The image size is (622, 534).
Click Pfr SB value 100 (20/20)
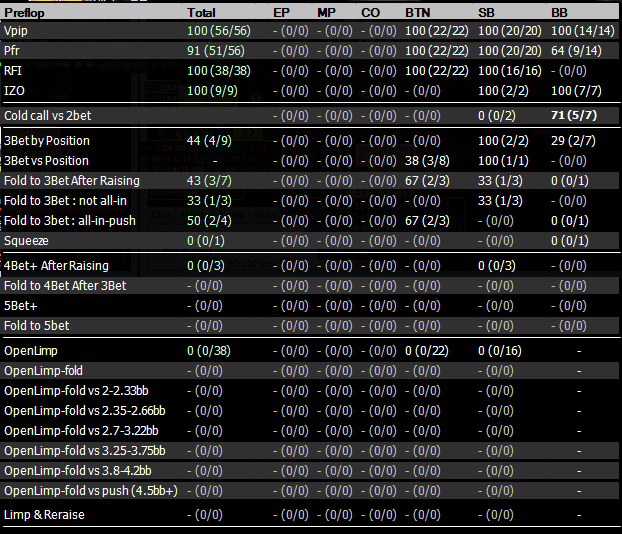[x=510, y=51]
